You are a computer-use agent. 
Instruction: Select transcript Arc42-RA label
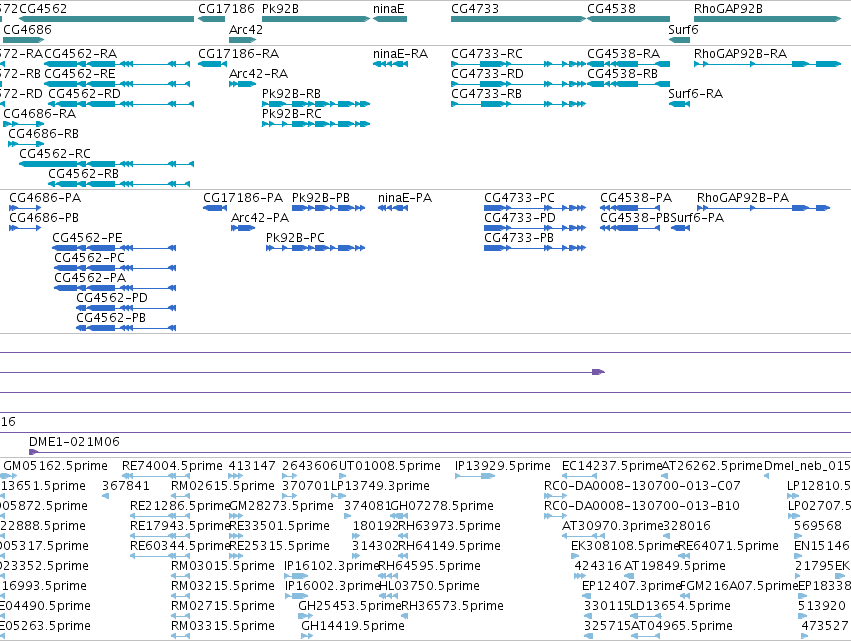258,74
